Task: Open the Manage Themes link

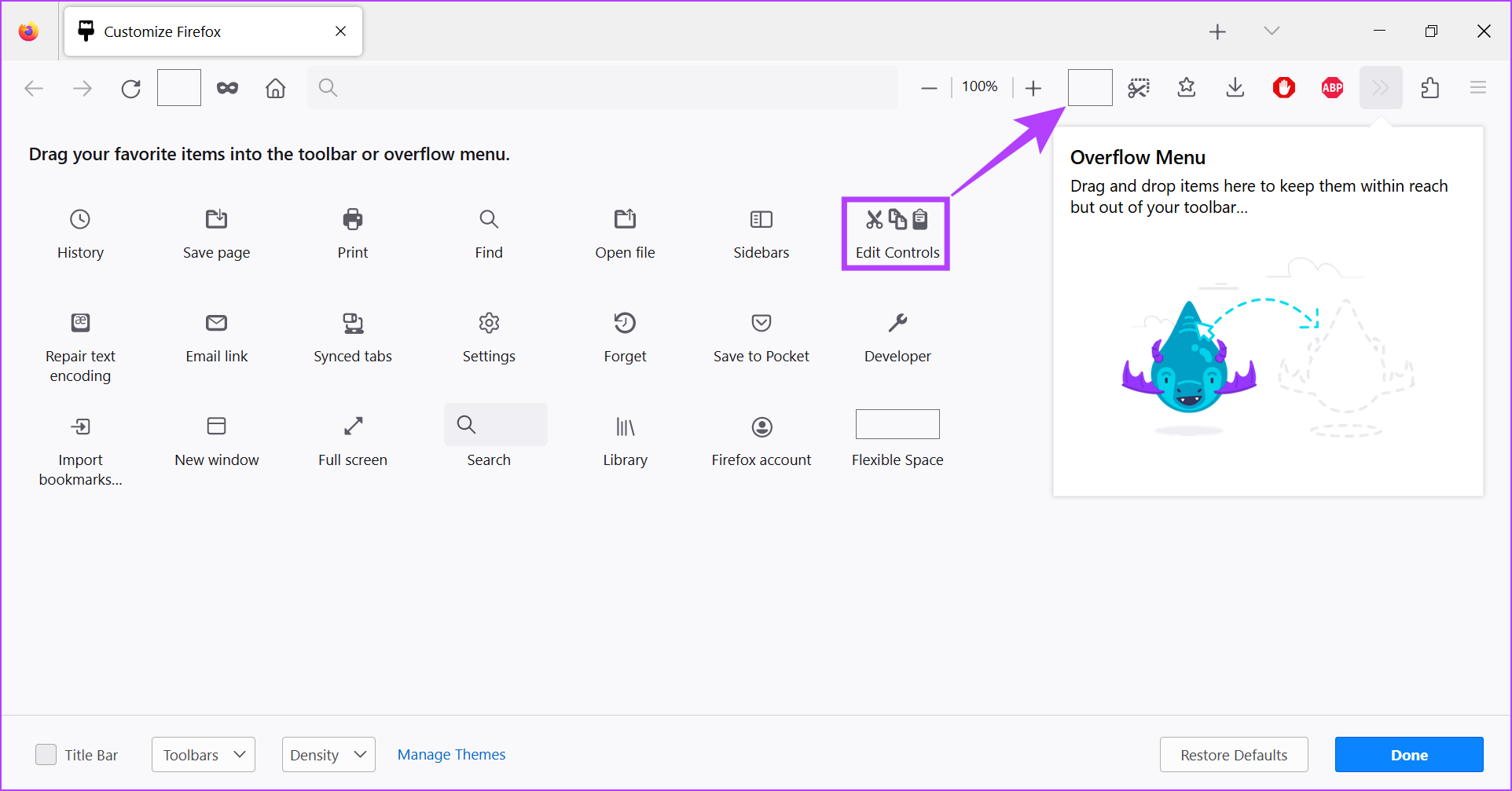Action: (451, 755)
